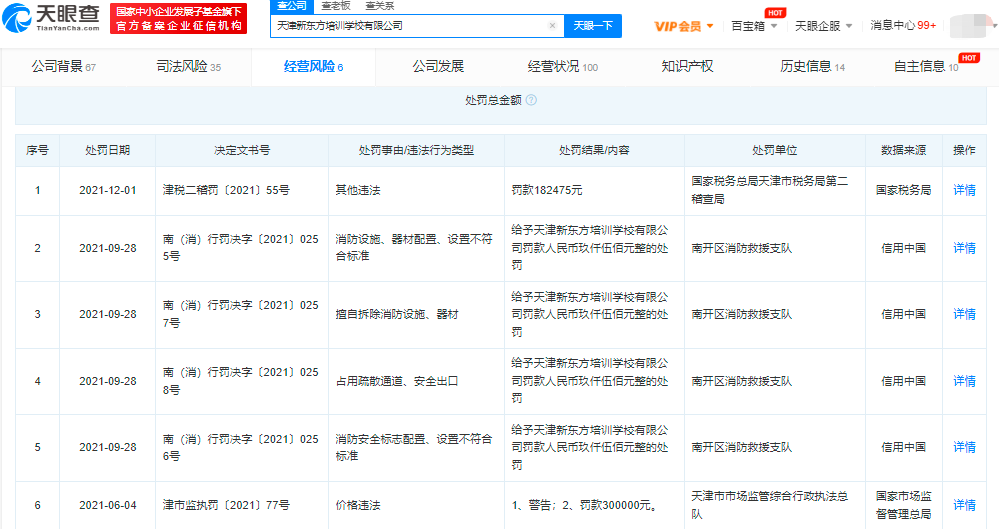
Task: Select the 公司背景 tab
Action: pyautogui.click(x=64, y=66)
